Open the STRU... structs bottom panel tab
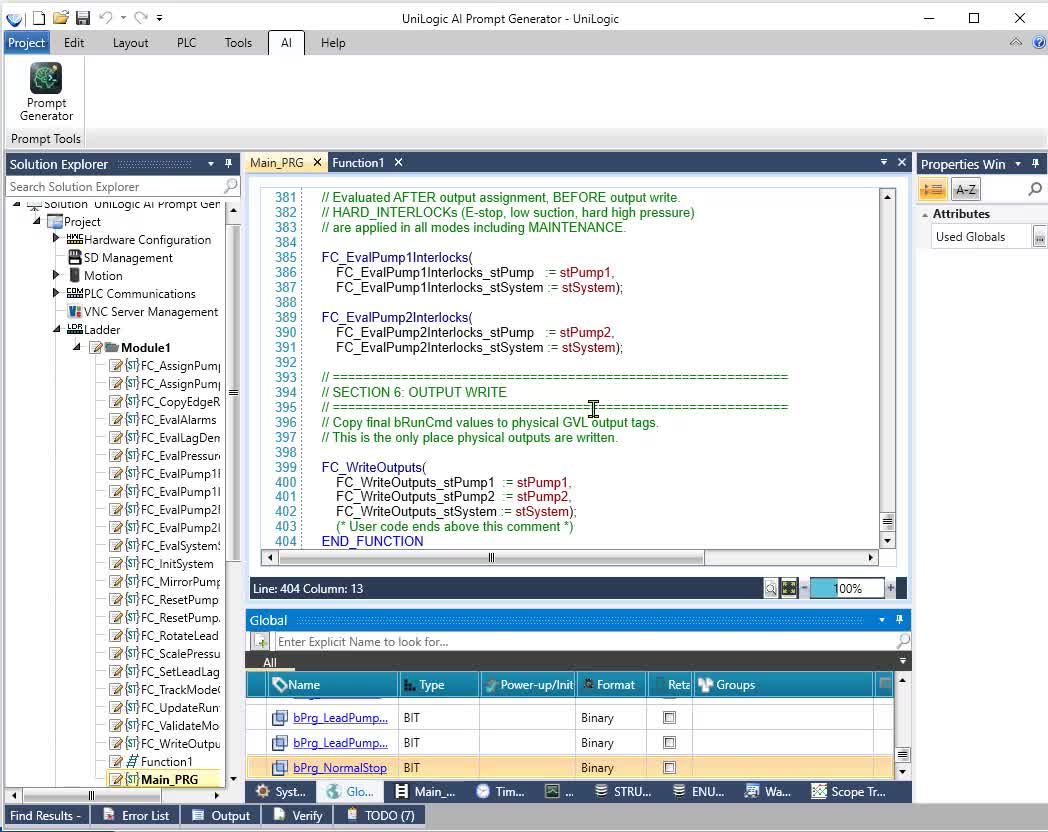 (624, 792)
